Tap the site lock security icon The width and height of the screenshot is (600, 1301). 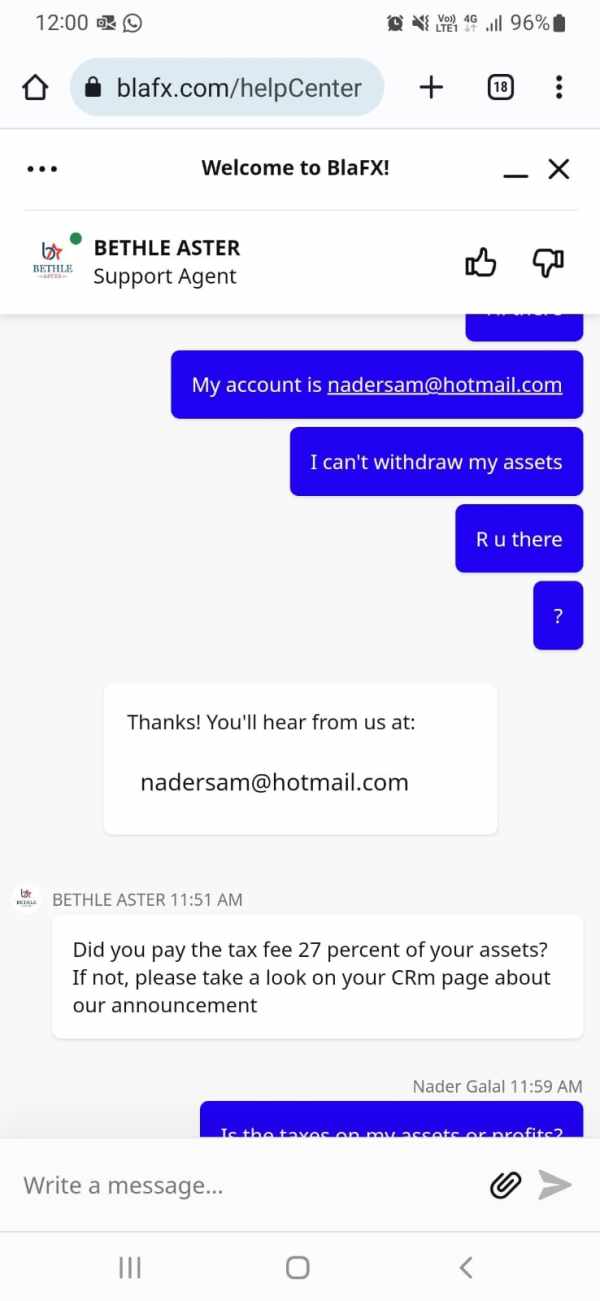(x=94, y=88)
